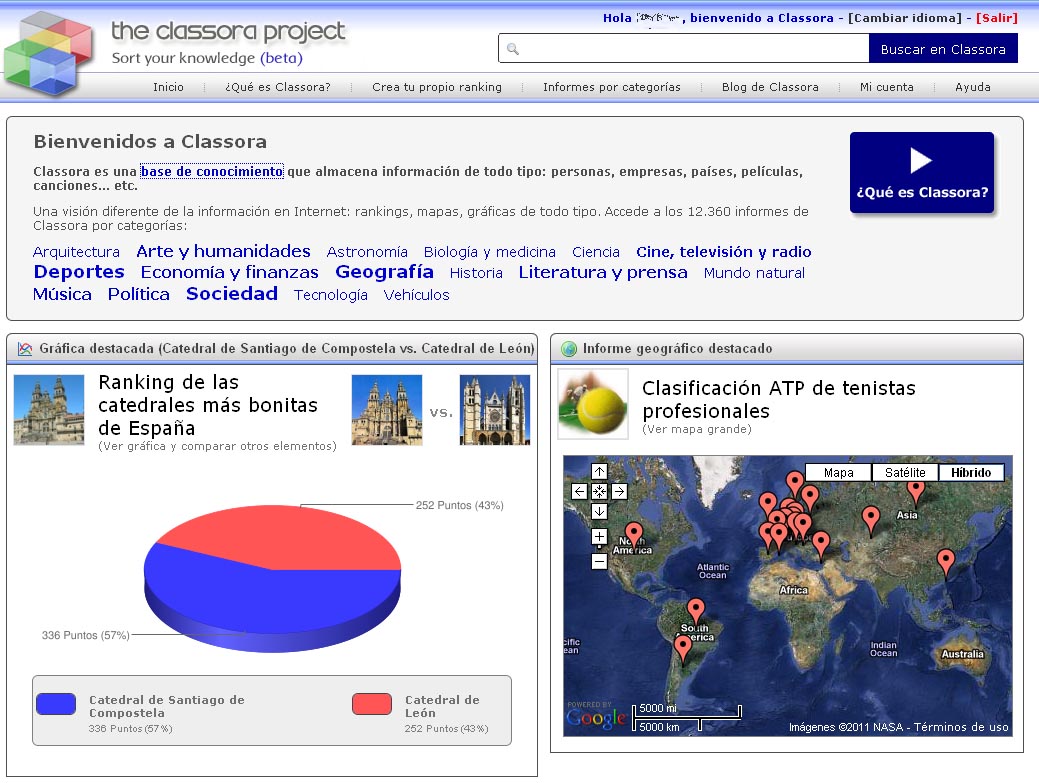Click the play icon on ¿Qué es Classora?
Viewport: 1039px width, 783px height.
[x=921, y=160]
